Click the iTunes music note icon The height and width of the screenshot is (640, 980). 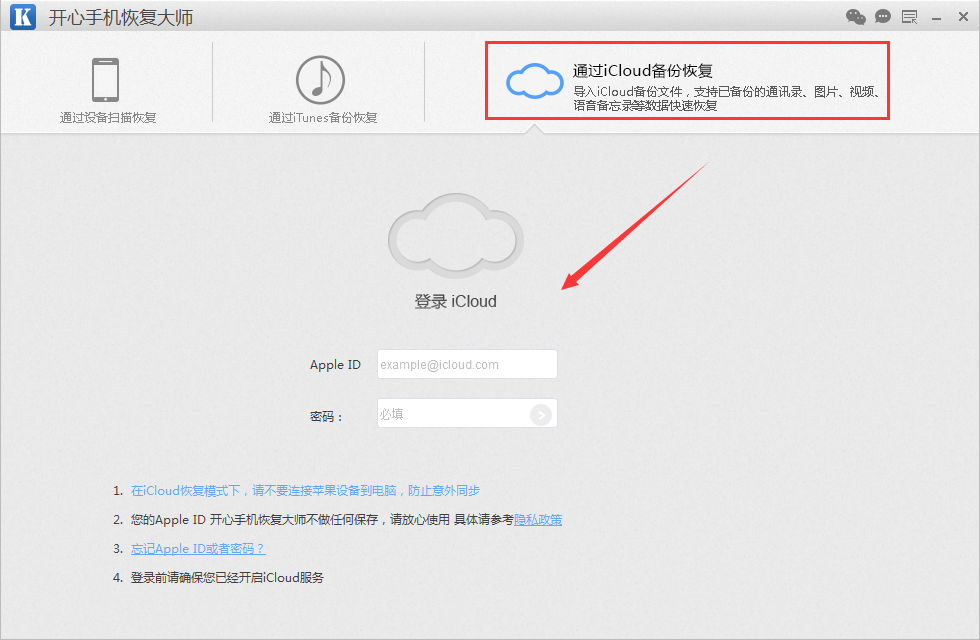[x=320, y=80]
